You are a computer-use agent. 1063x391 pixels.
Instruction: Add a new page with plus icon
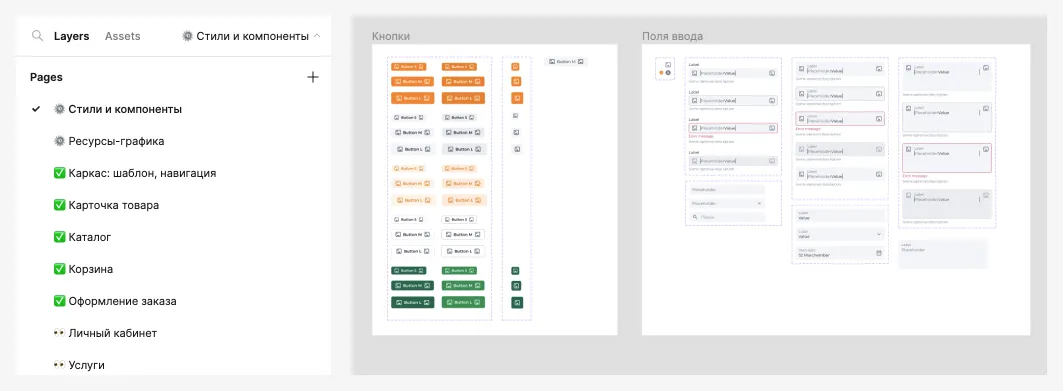313,77
